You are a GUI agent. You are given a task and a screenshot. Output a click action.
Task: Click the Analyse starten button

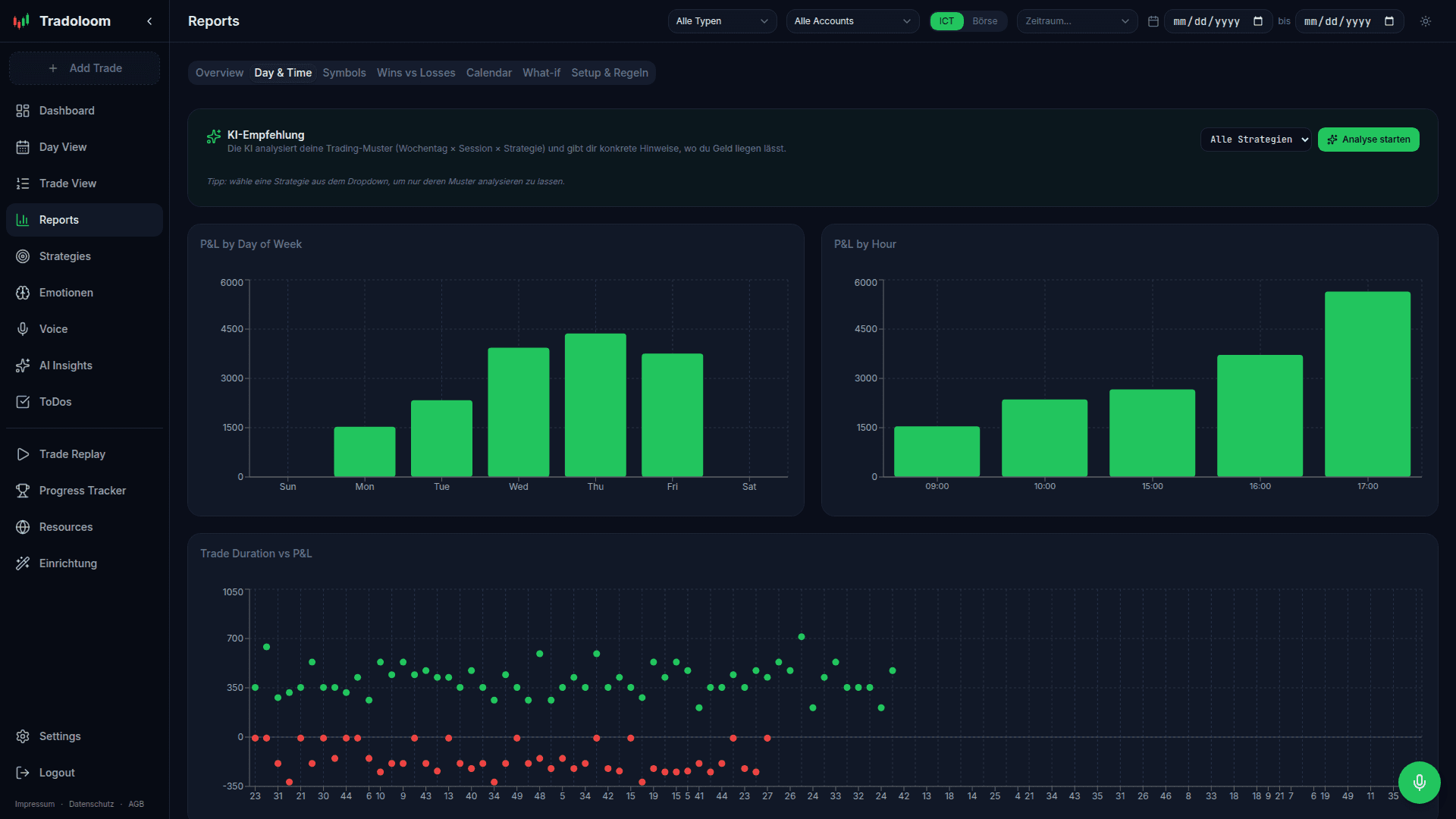coord(1369,140)
